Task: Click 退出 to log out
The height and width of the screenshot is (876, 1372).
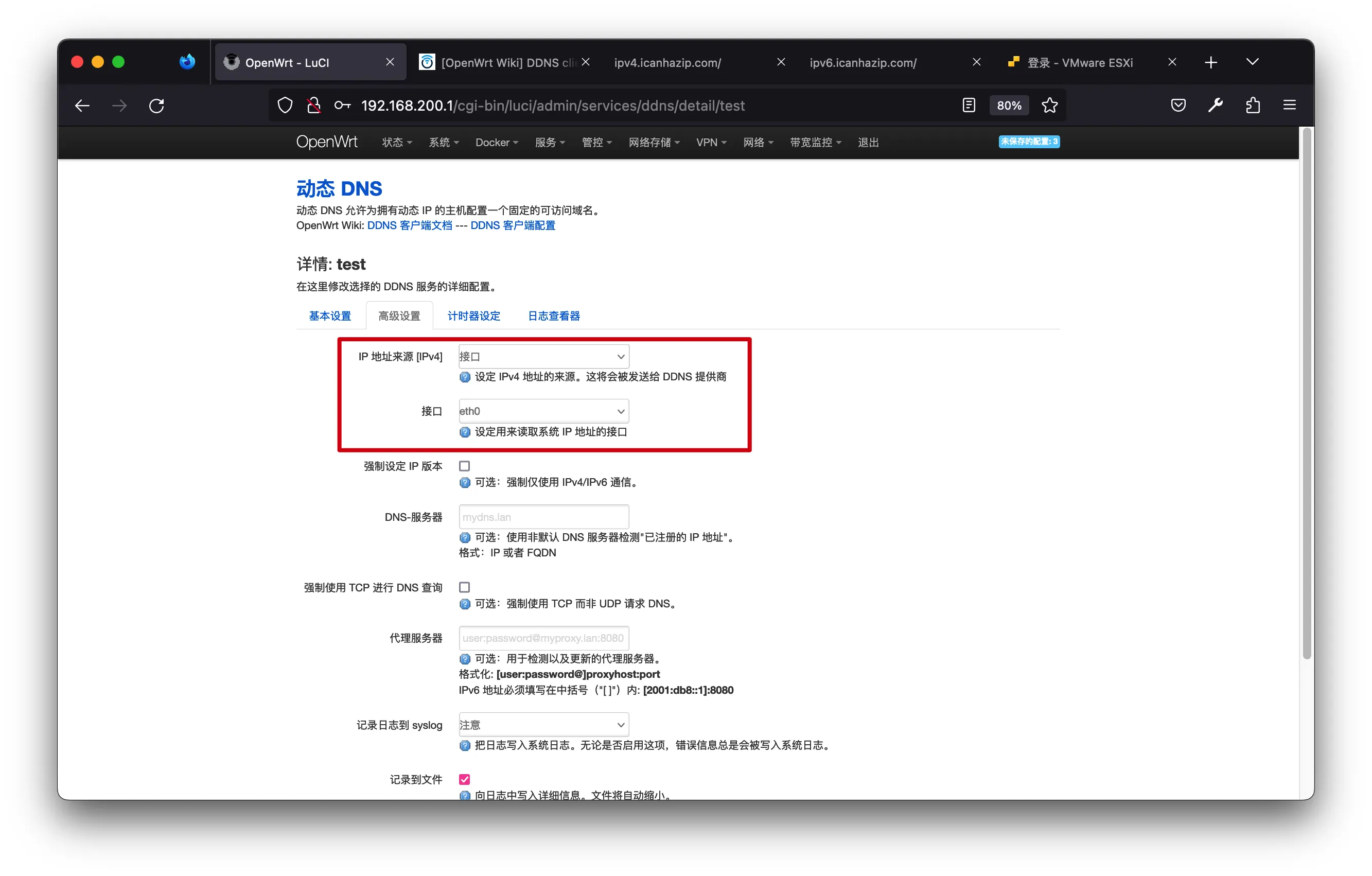Action: 868,143
